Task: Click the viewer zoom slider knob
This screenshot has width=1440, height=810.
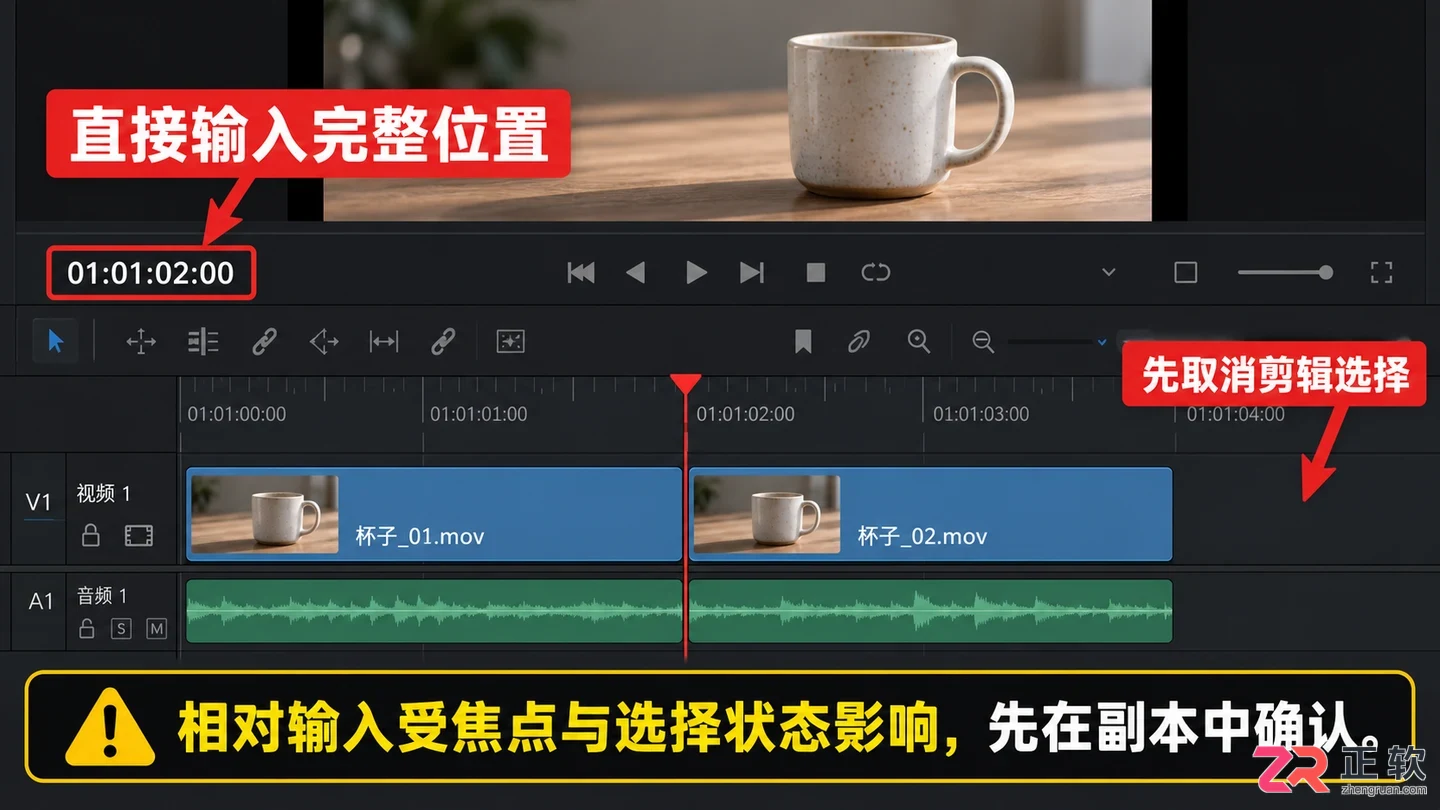Action: (1325, 272)
